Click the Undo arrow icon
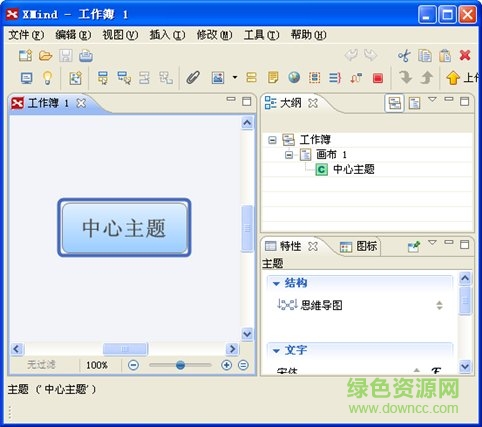Viewport: 482px width, 427px height. point(351,55)
